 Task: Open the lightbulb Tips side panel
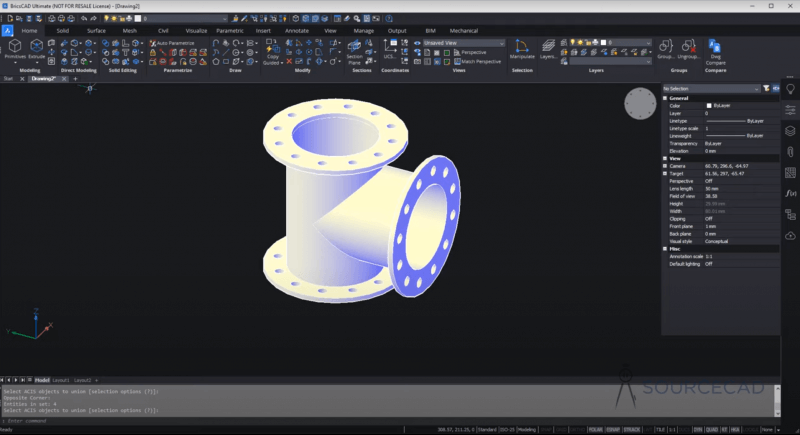point(790,90)
